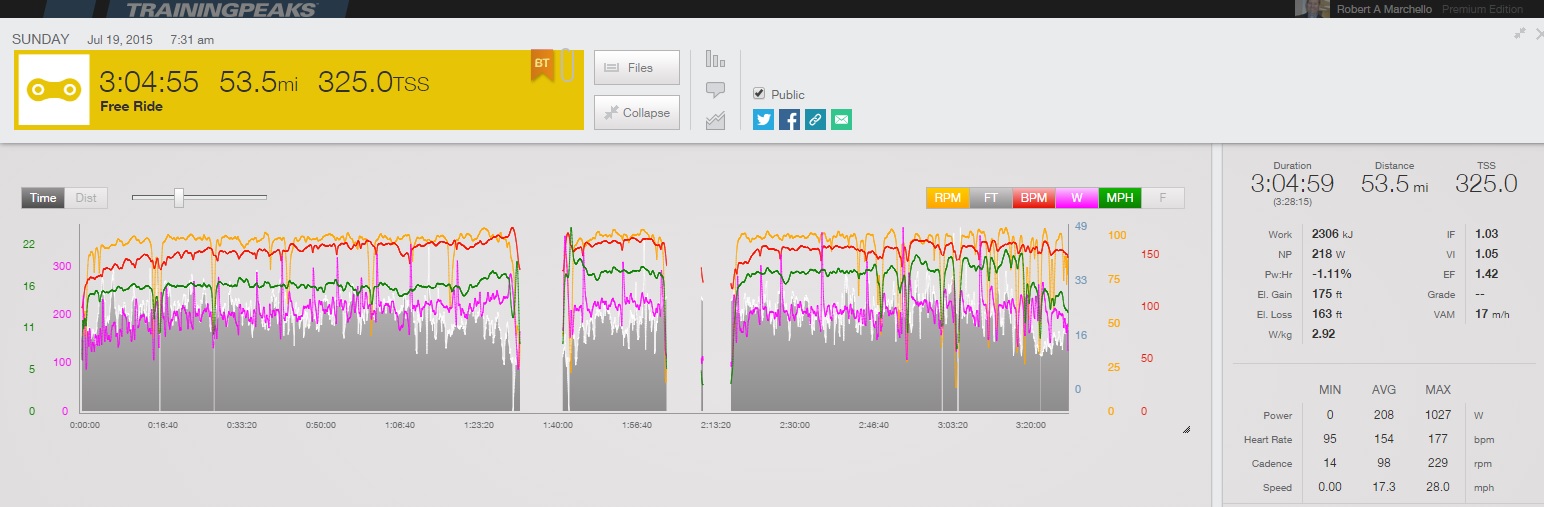The width and height of the screenshot is (1544, 507).
Task: Copy the workout link via chain icon
Action: (x=815, y=120)
